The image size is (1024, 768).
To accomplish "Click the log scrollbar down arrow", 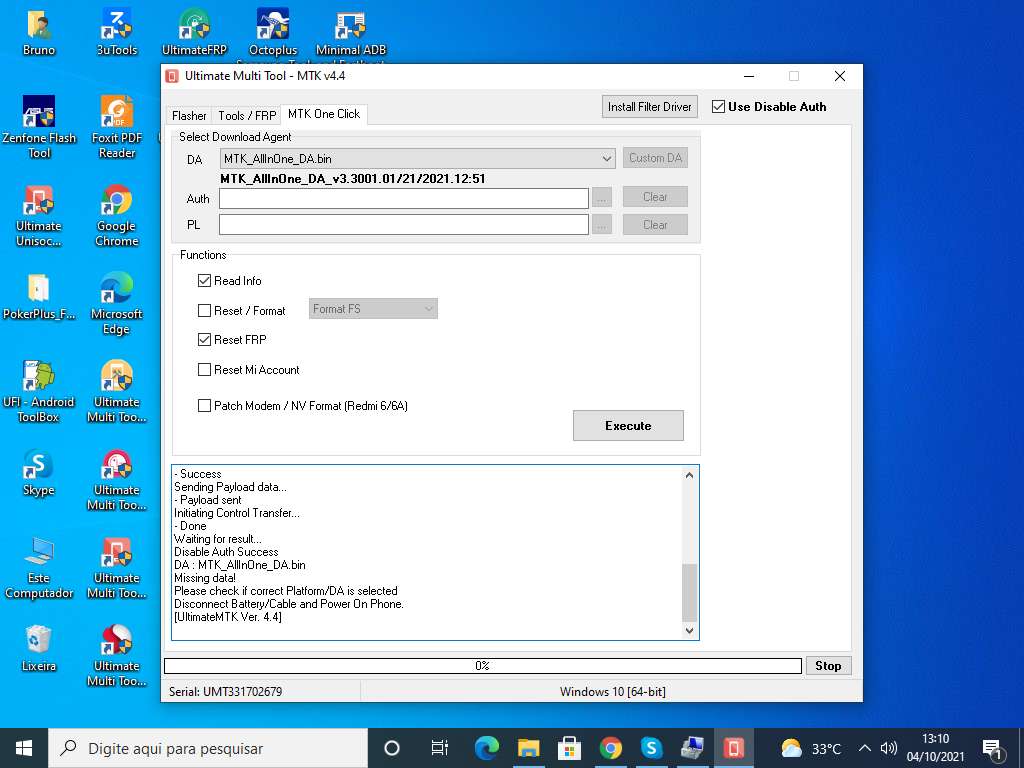I will coord(690,631).
